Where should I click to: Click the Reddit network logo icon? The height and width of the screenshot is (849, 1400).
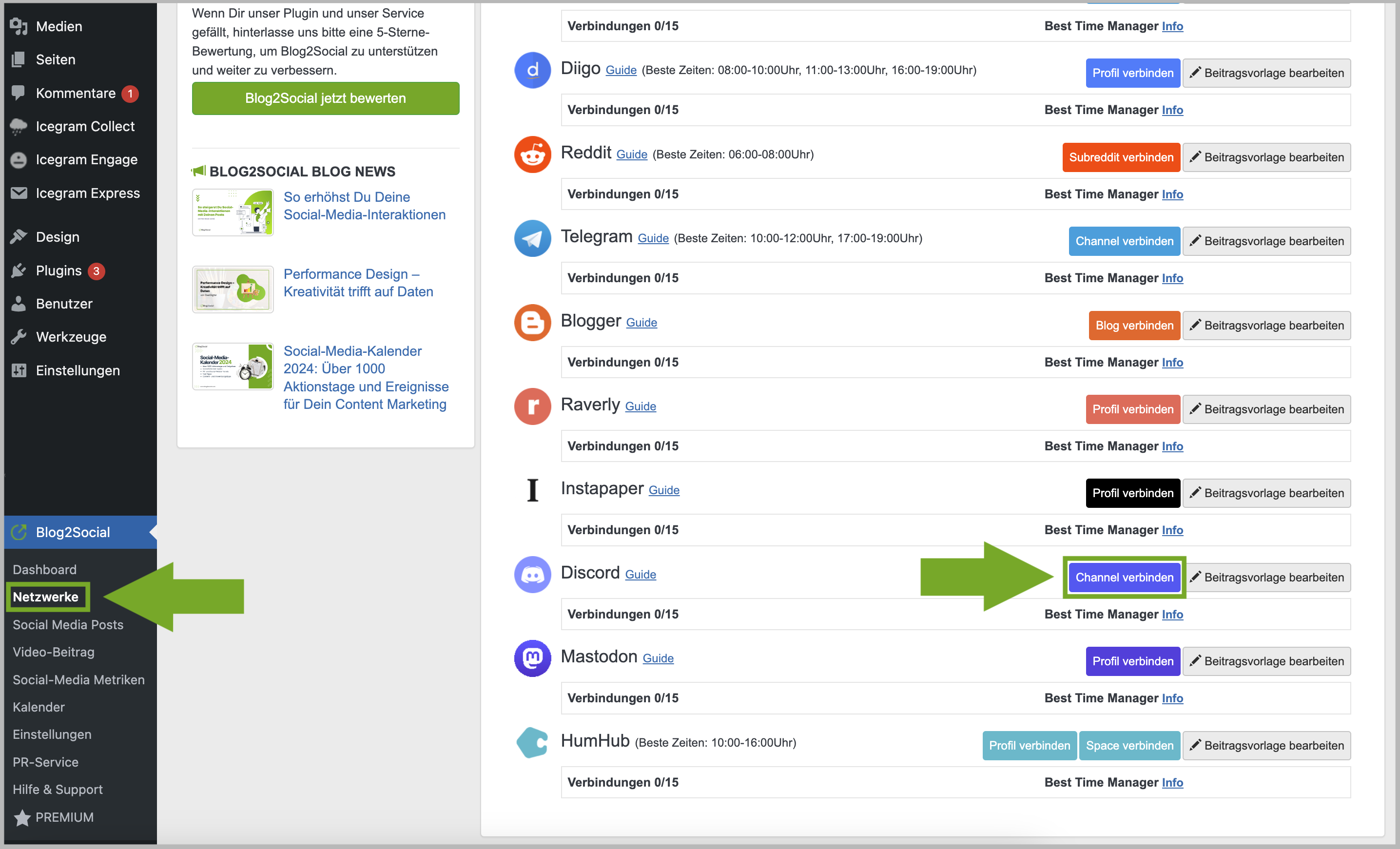(532, 154)
